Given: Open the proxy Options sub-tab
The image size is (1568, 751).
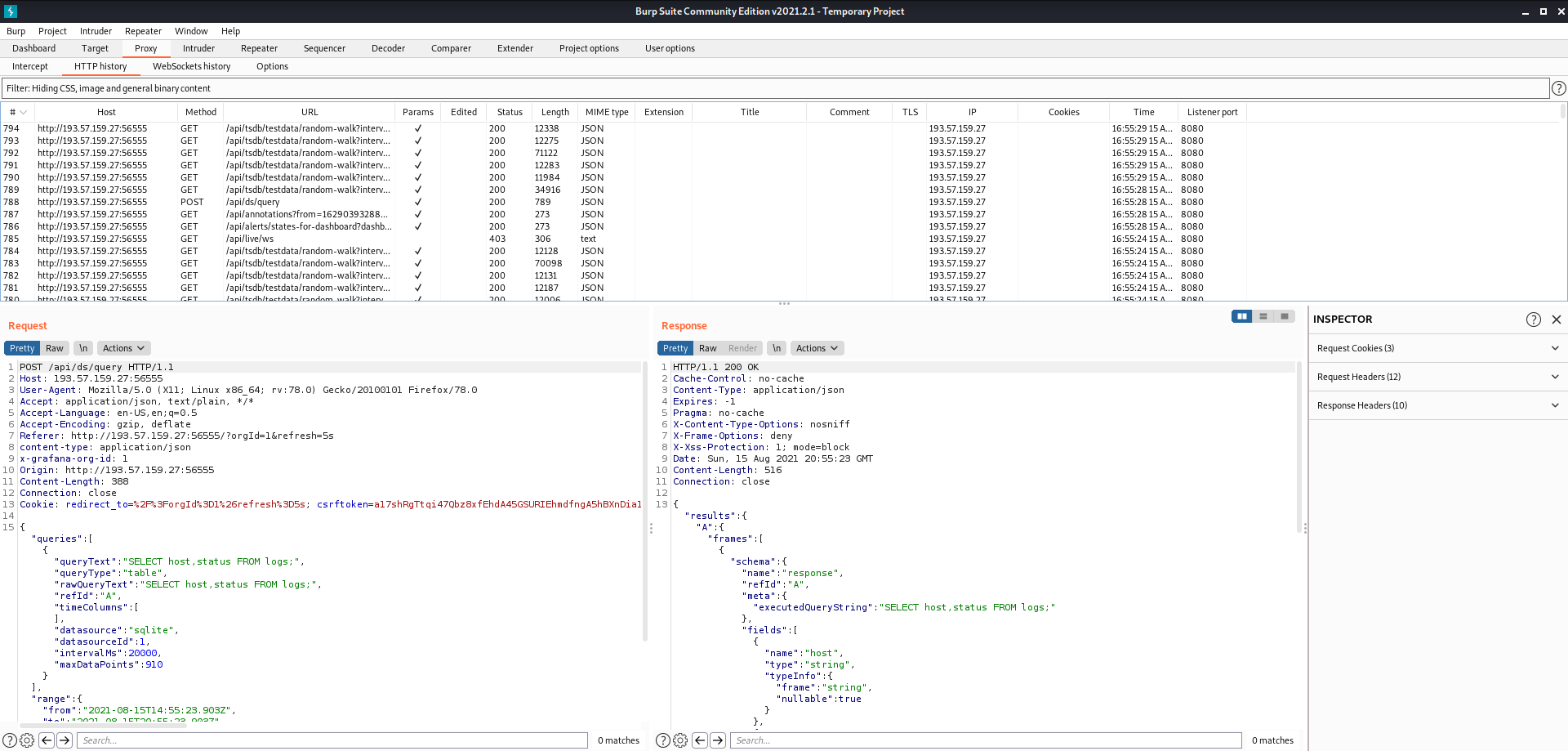Looking at the screenshot, I should point(272,66).
